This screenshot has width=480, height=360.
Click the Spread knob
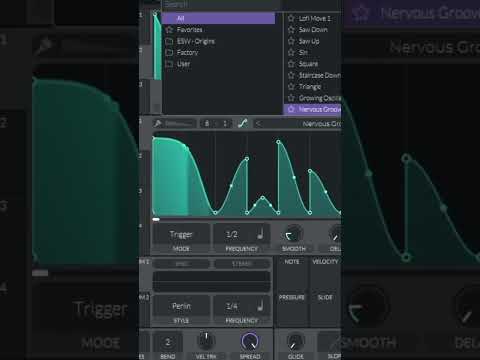click(250, 341)
